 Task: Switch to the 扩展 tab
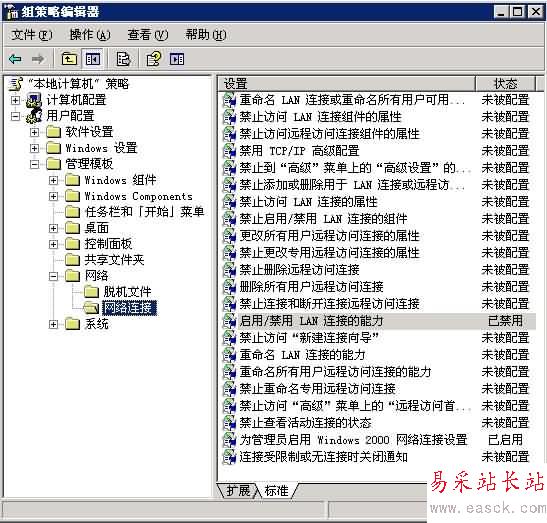click(x=238, y=491)
